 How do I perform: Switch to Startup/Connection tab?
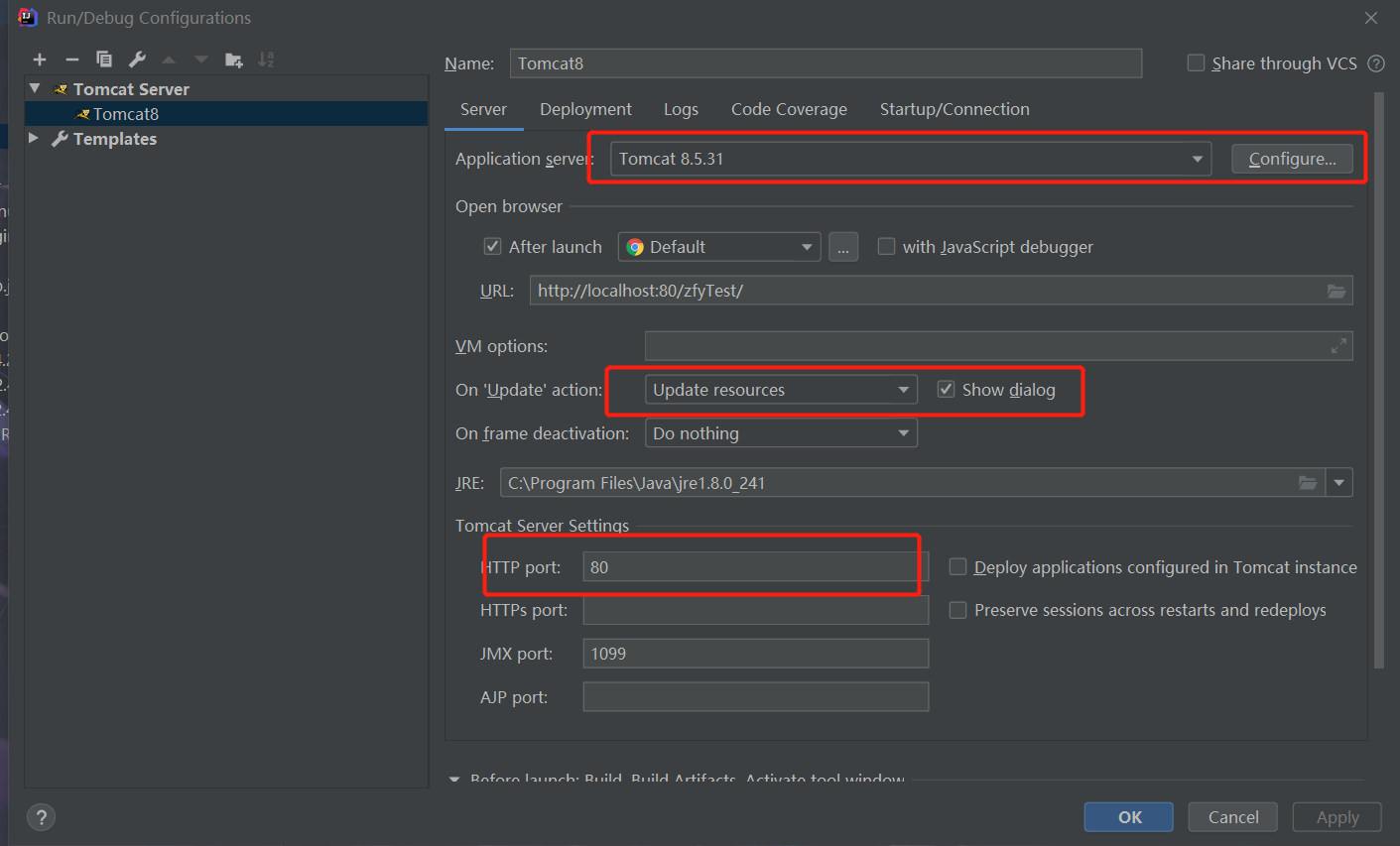click(x=955, y=109)
